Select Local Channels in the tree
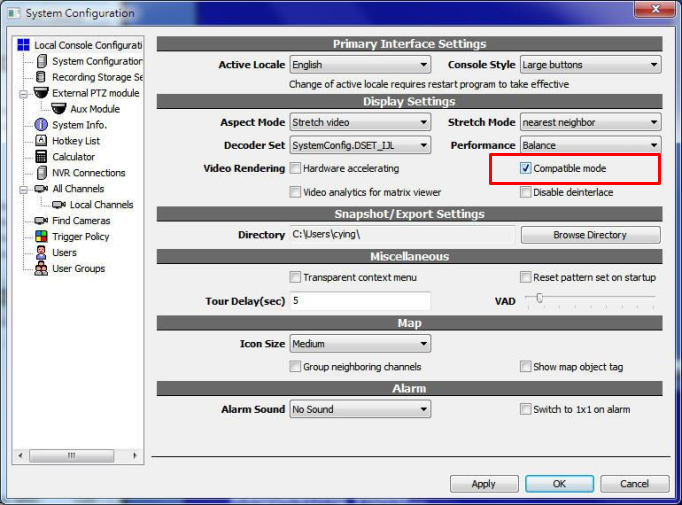 pos(101,205)
